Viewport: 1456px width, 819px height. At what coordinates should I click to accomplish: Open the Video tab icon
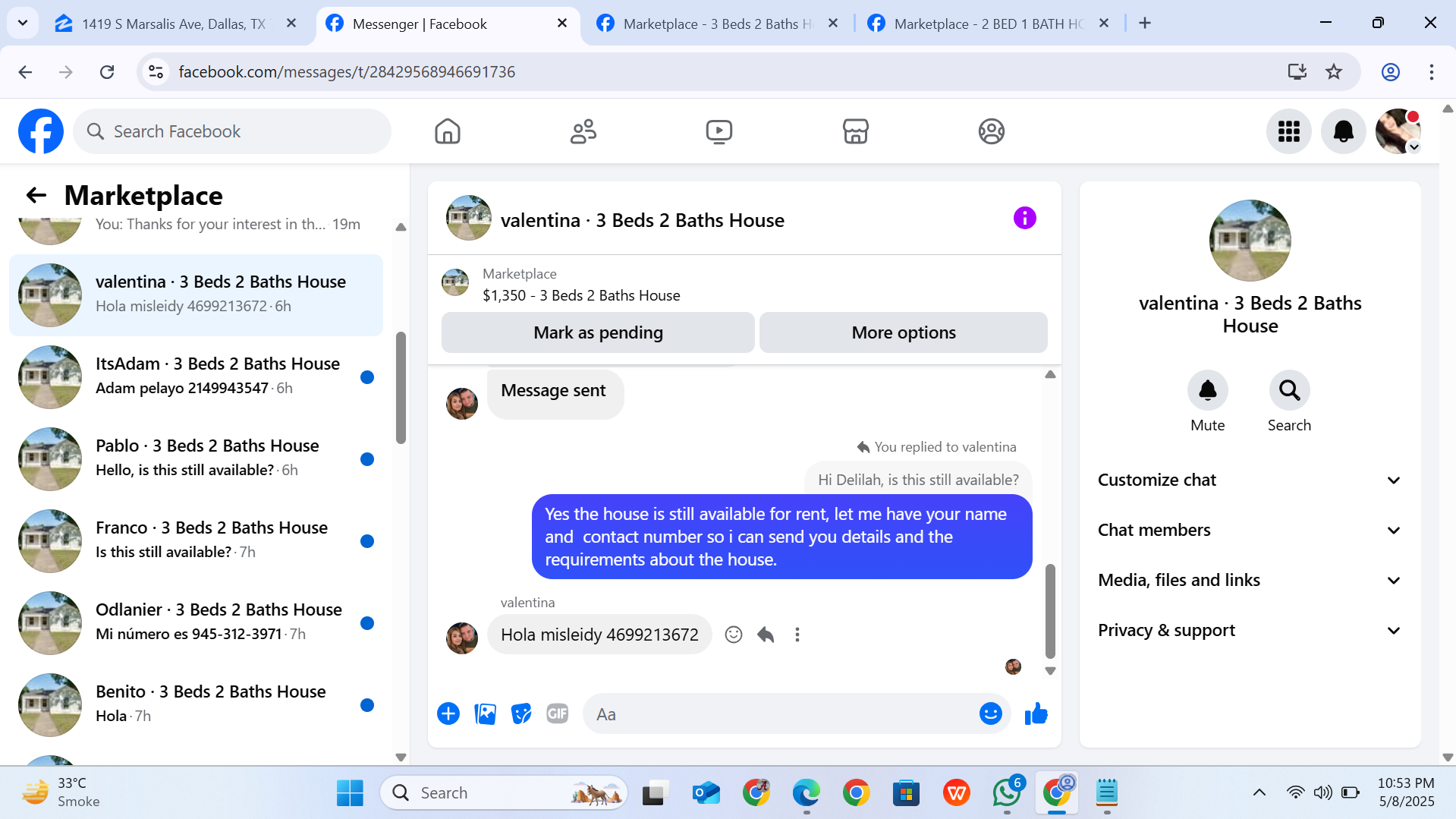click(719, 131)
